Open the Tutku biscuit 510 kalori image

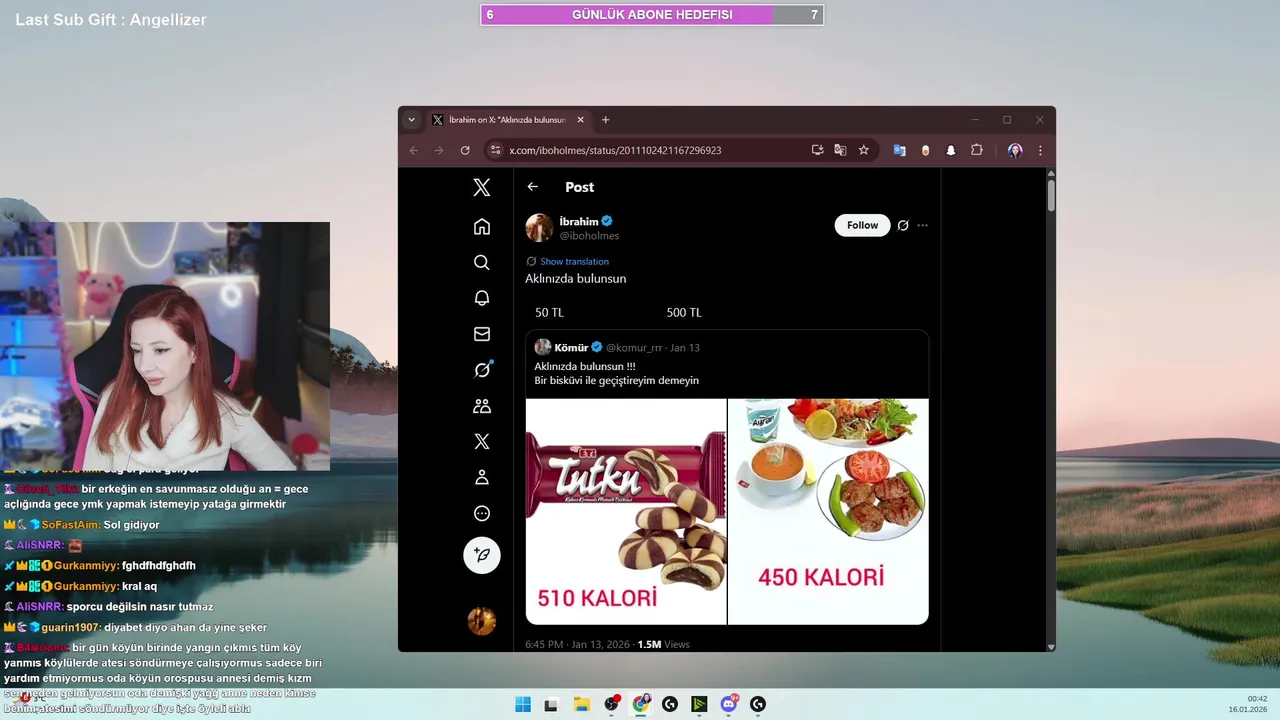click(x=626, y=512)
